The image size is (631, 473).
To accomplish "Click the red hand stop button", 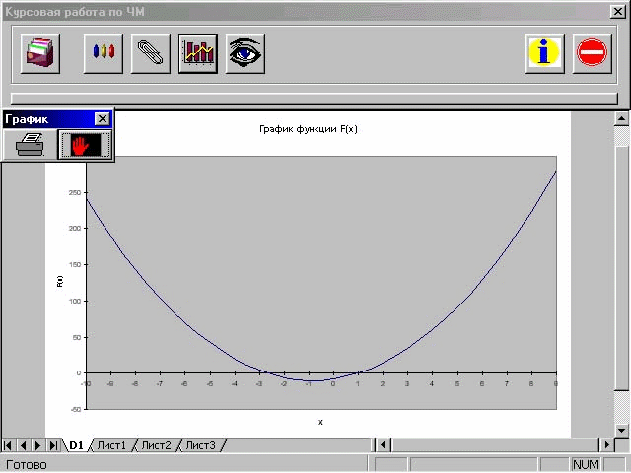I will click(x=85, y=145).
